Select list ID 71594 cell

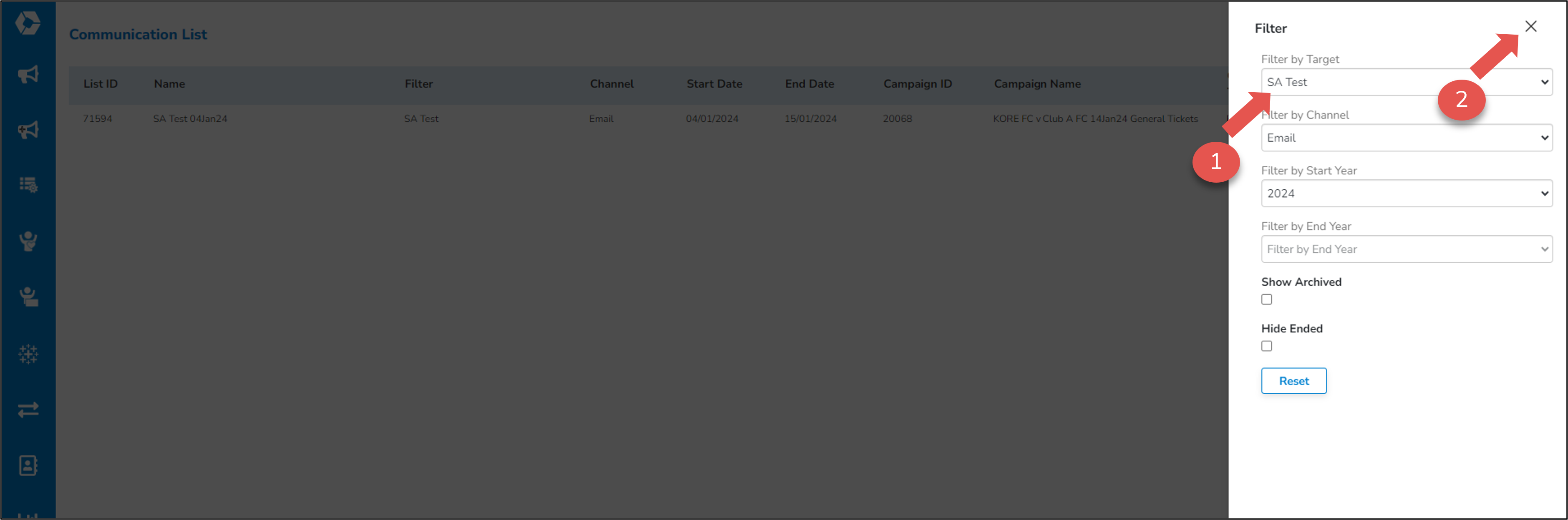click(97, 118)
